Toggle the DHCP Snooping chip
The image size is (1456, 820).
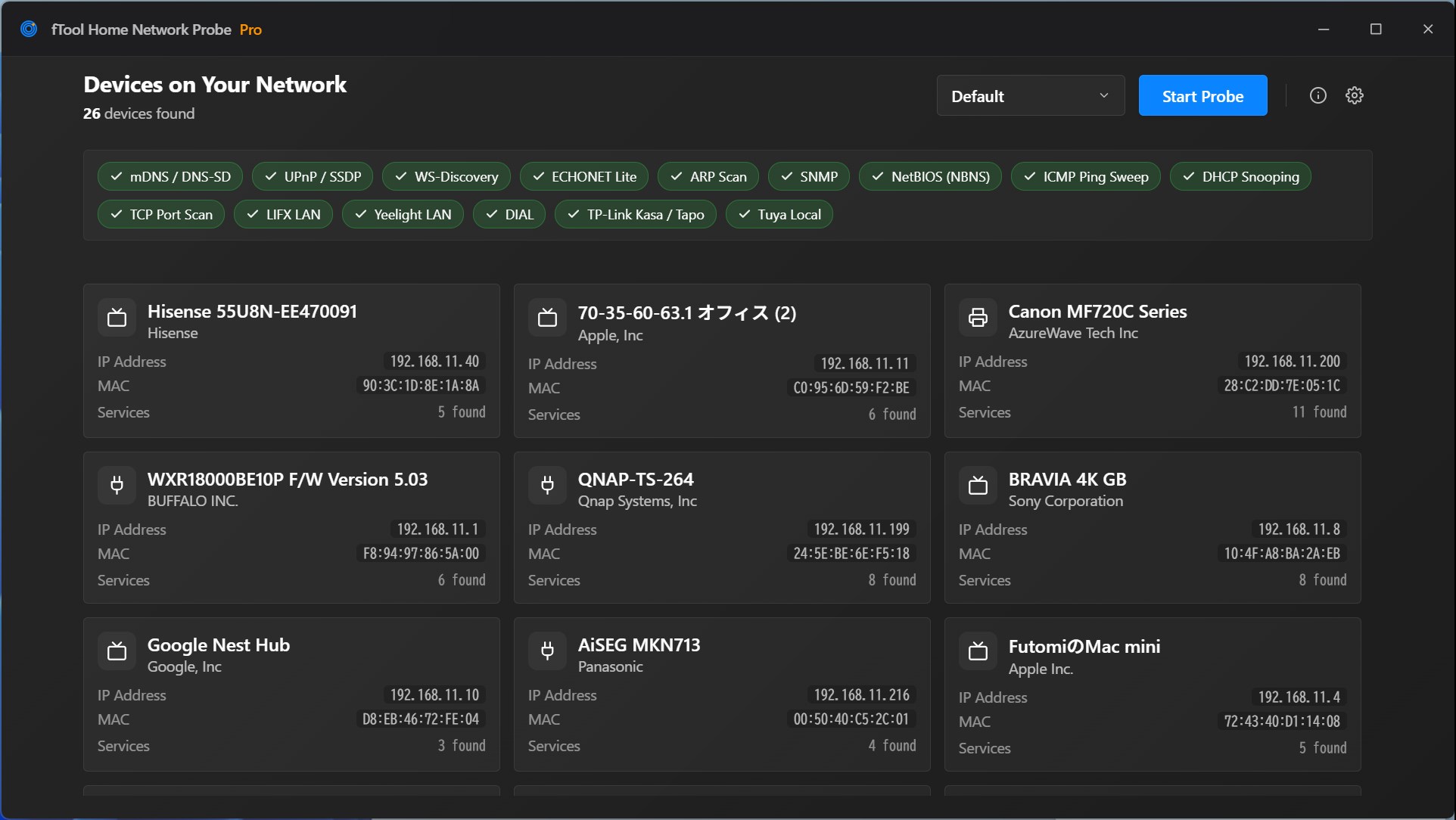[1241, 176]
